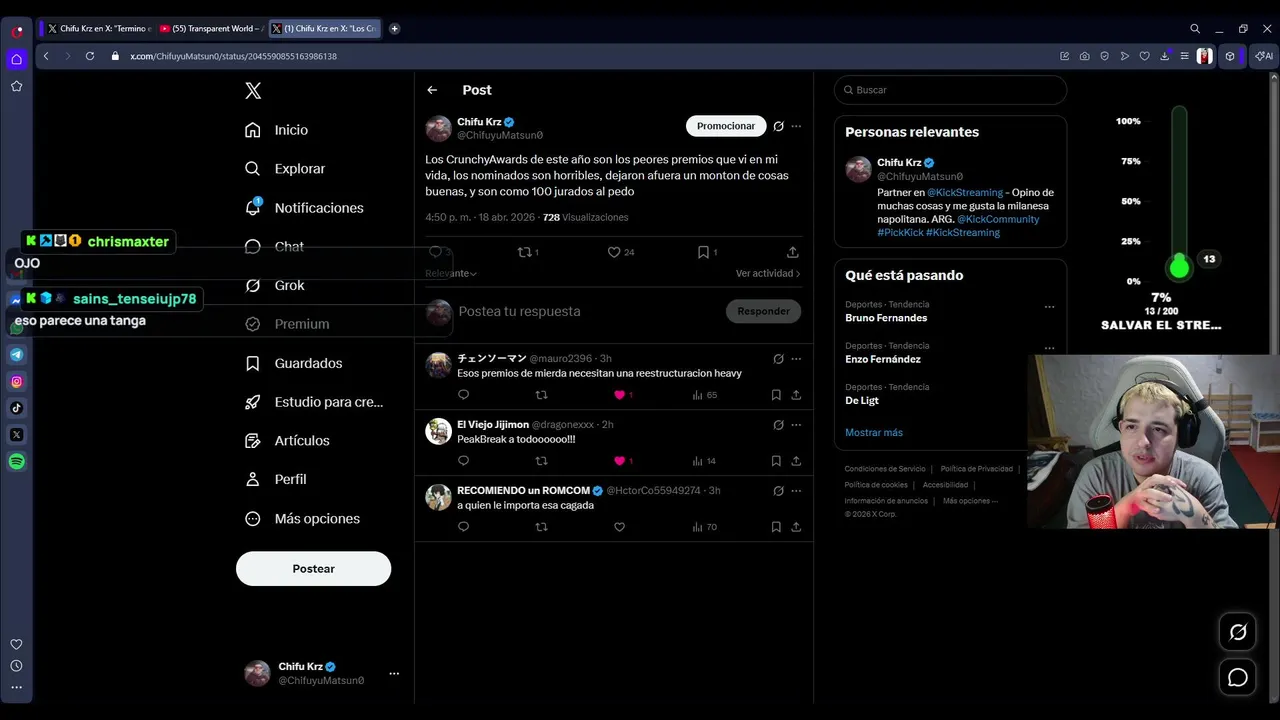The height and width of the screenshot is (720, 1280).
Task: Share the main post via share icon
Action: pos(792,252)
